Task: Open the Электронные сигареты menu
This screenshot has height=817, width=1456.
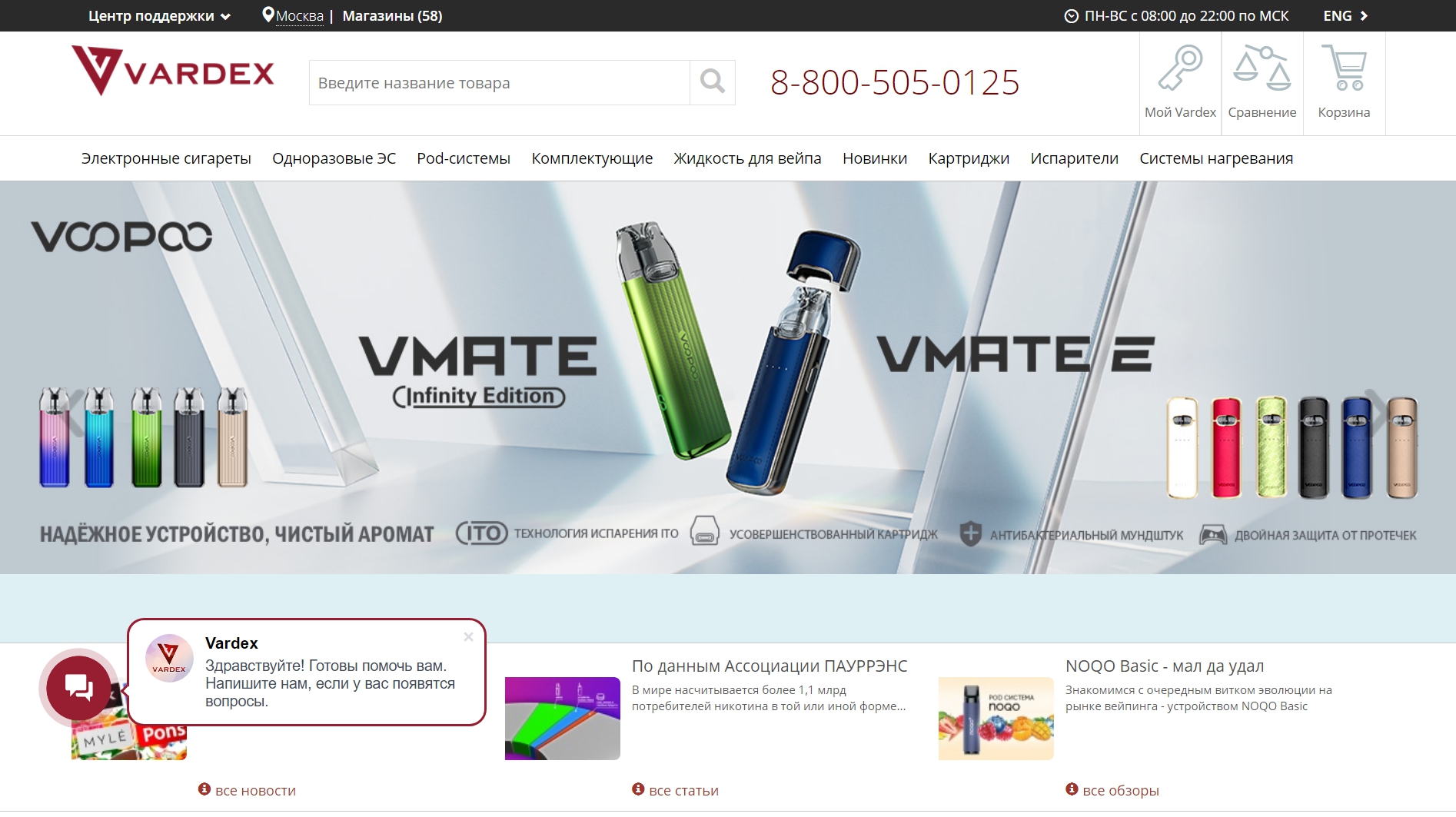Action: (x=166, y=158)
